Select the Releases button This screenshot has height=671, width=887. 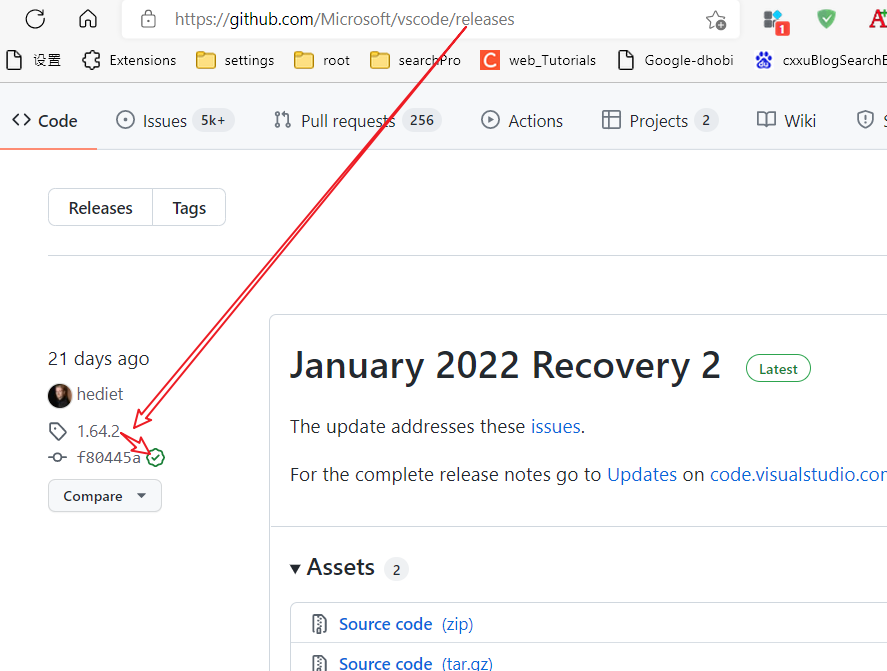coord(101,208)
